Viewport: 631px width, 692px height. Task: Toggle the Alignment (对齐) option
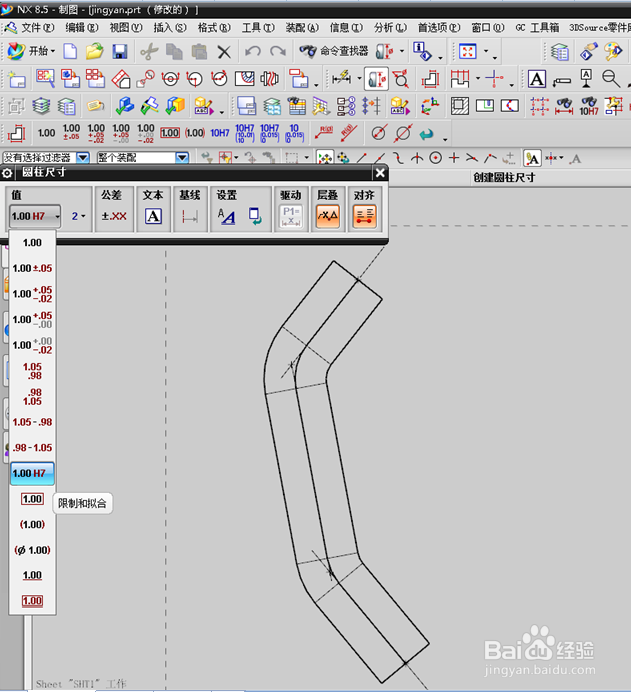tap(364, 216)
